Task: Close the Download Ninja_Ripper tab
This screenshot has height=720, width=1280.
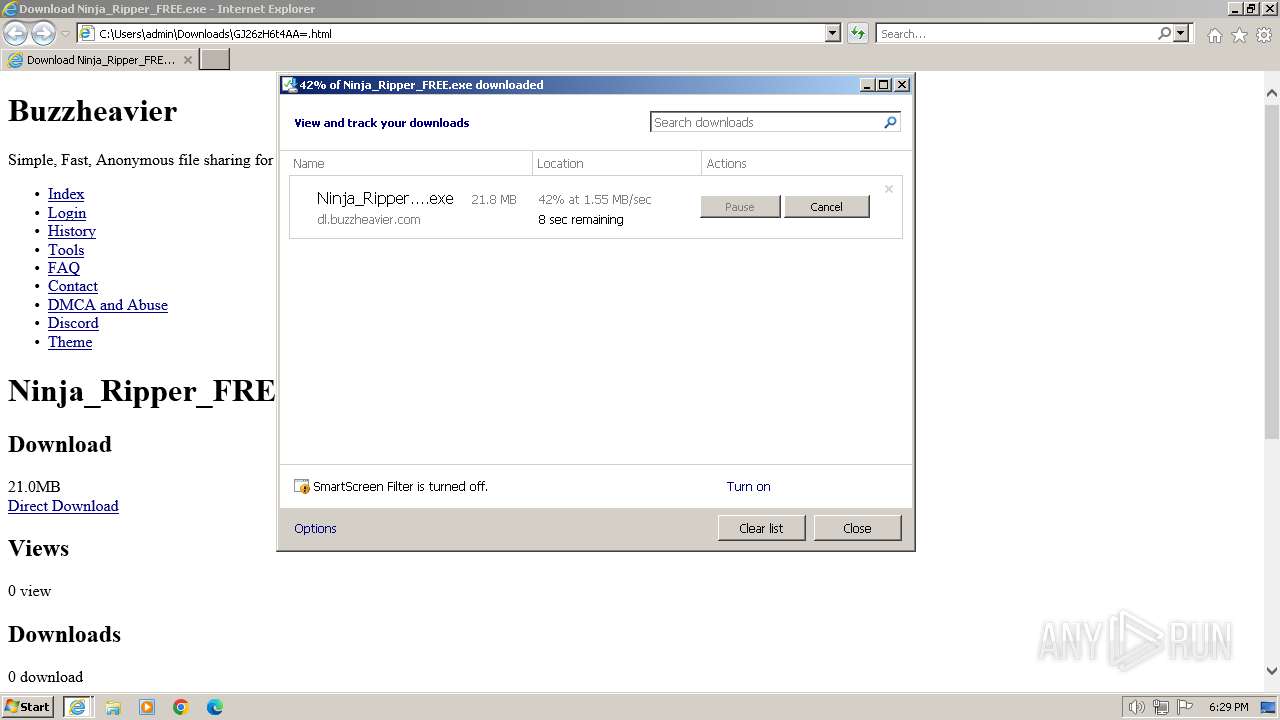Action: 188,60
